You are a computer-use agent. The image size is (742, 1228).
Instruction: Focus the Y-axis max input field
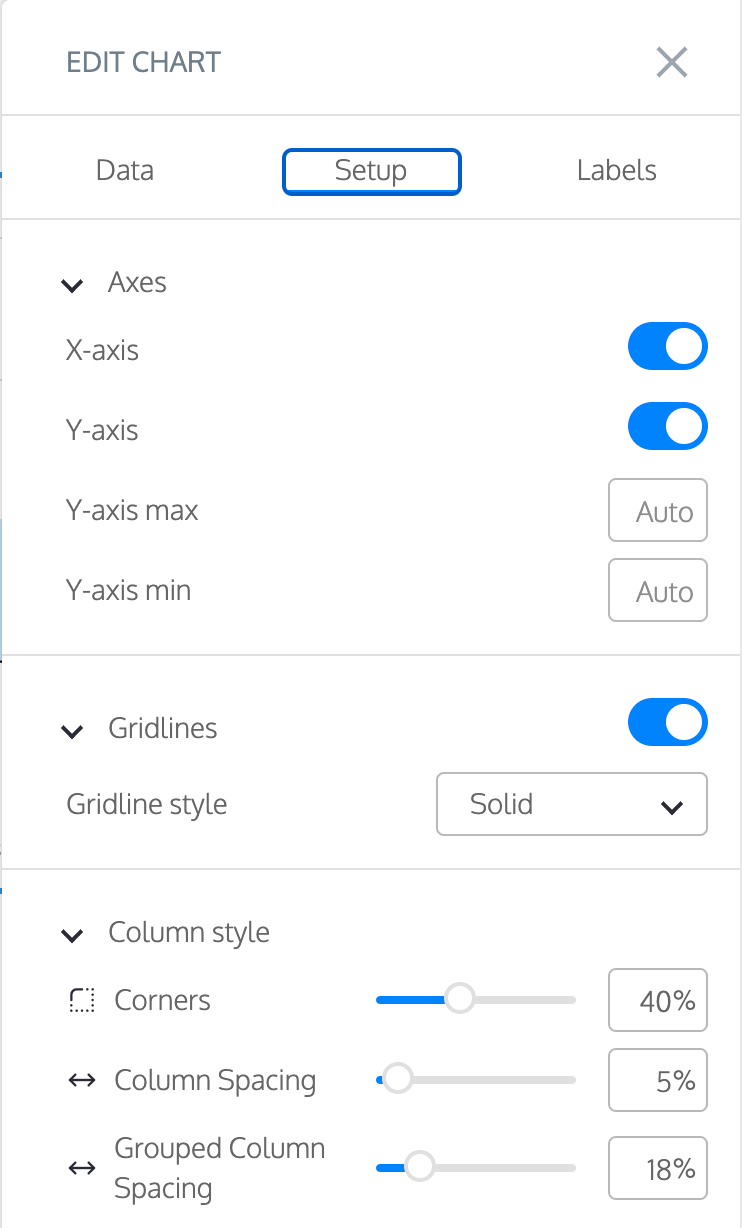point(658,510)
